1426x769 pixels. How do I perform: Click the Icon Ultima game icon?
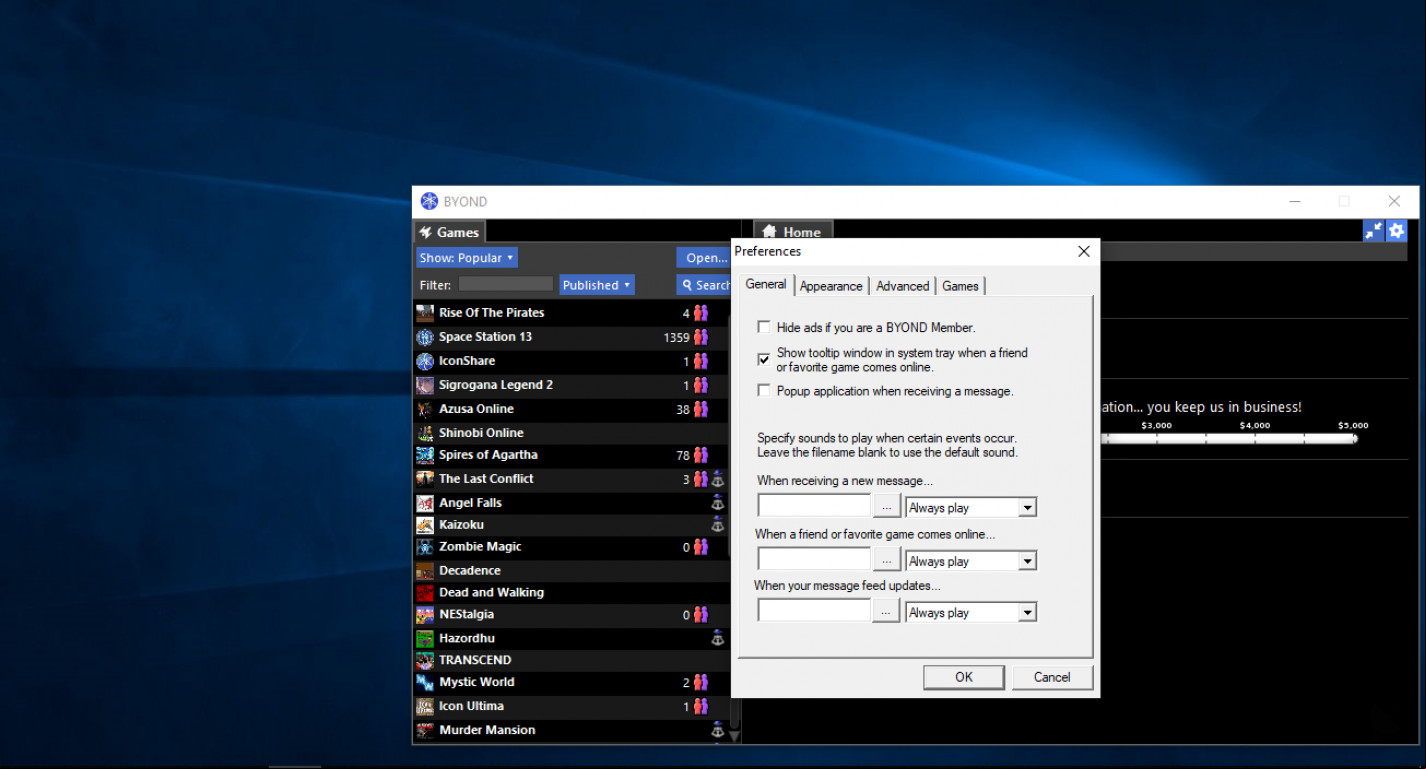(425, 706)
